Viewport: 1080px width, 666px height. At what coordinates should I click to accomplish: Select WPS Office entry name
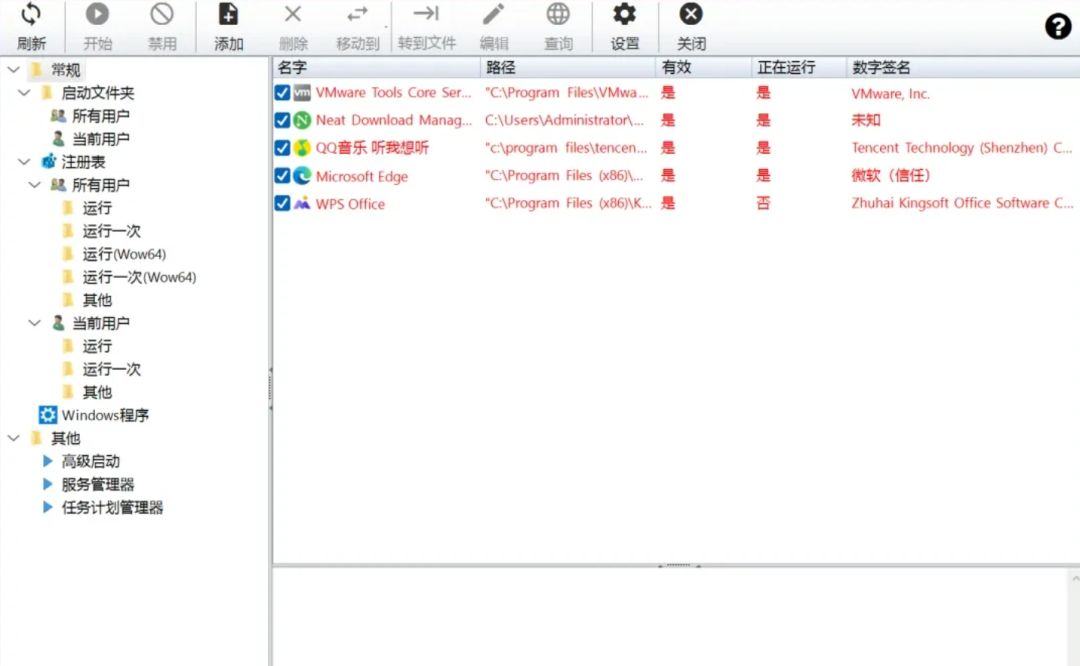(x=350, y=204)
